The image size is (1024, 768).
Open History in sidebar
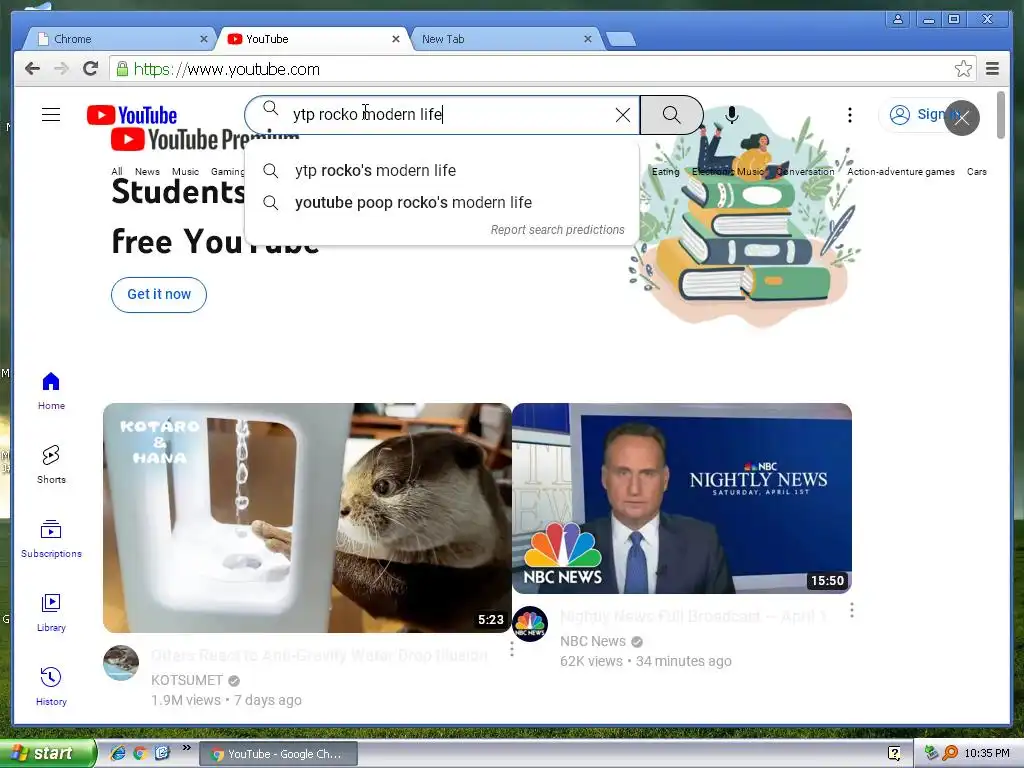coord(51,686)
